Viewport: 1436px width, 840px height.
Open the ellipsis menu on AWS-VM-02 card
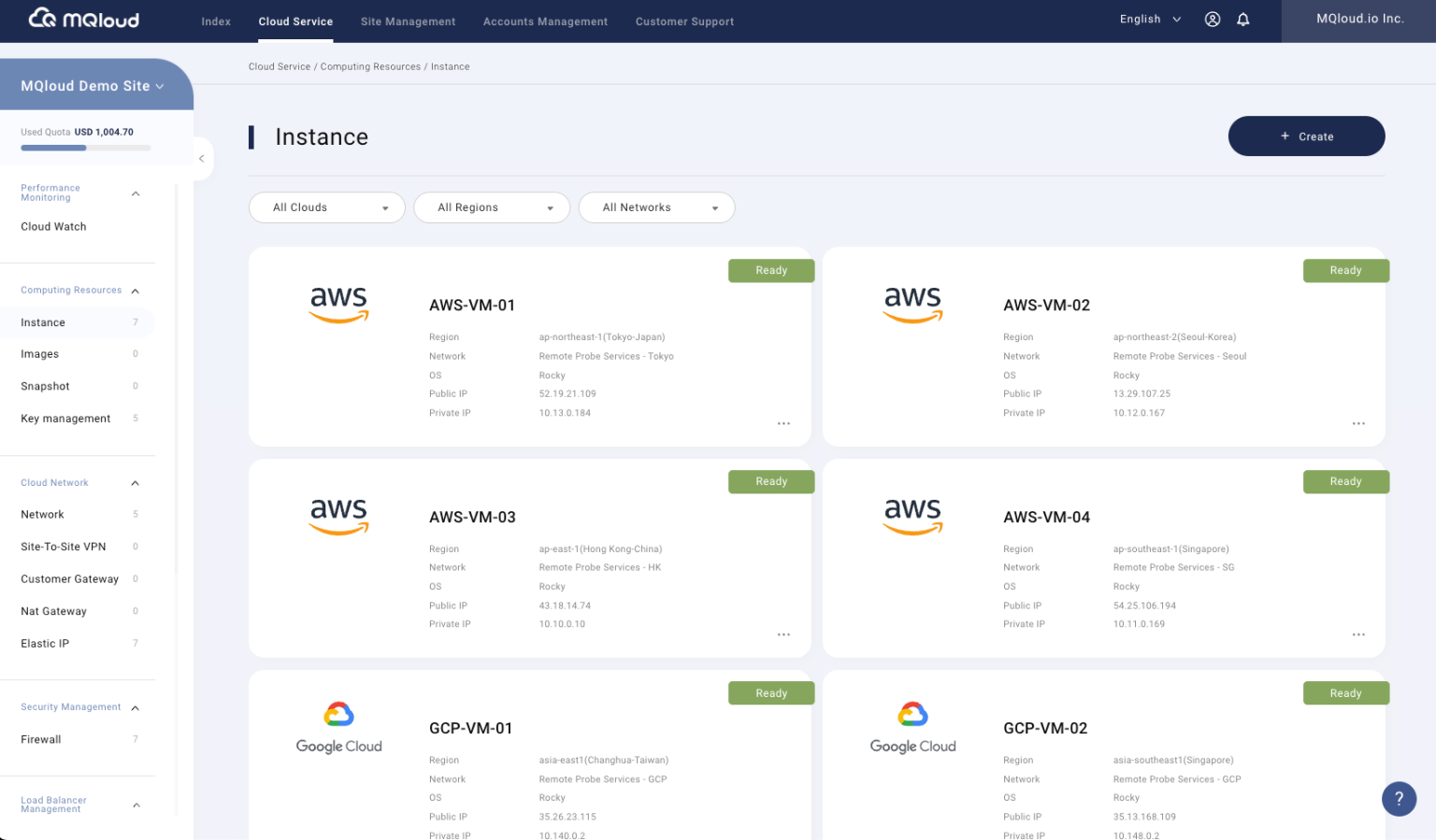[x=1357, y=423]
